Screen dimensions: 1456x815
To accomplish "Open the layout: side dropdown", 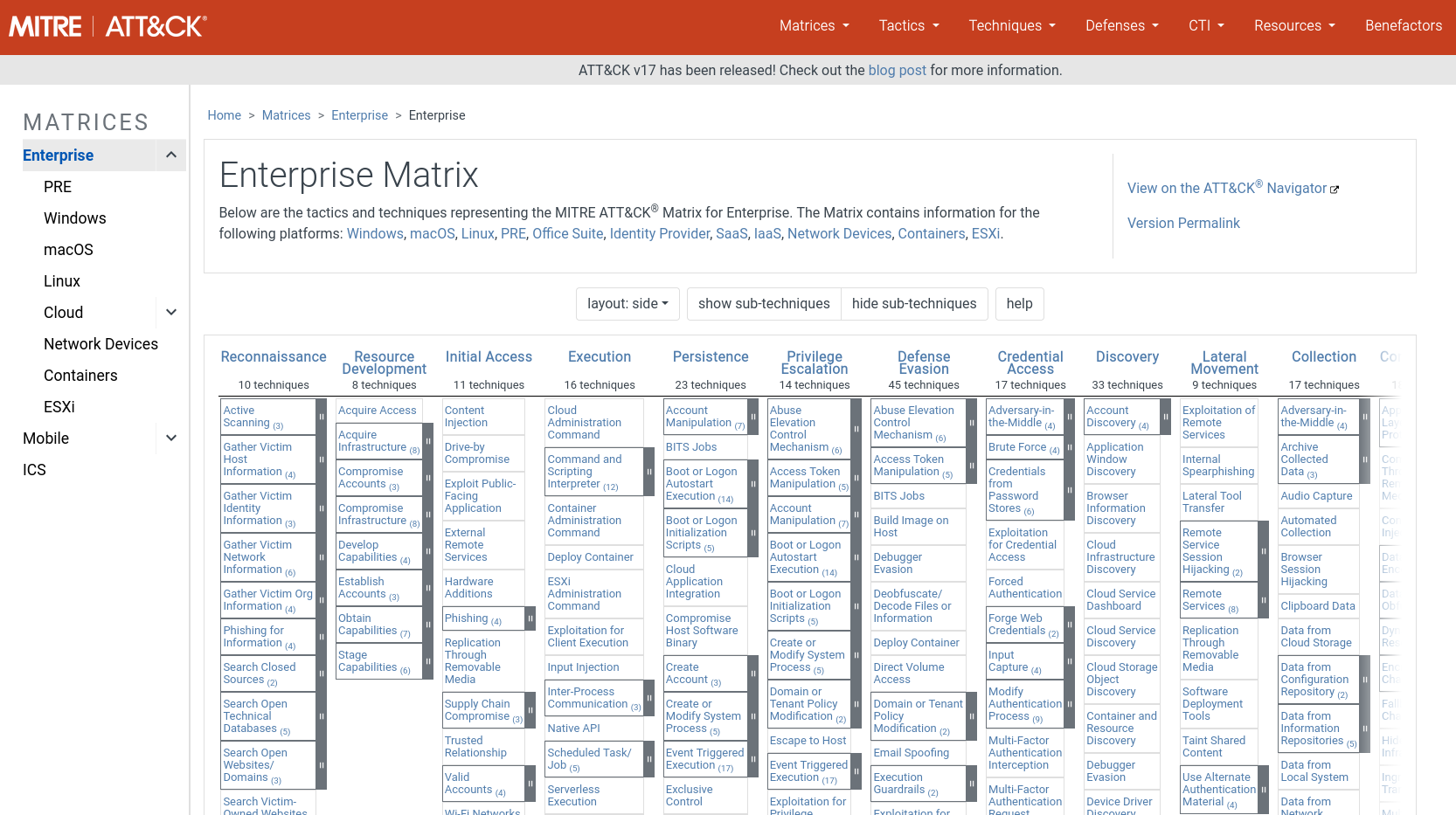I will click(627, 304).
